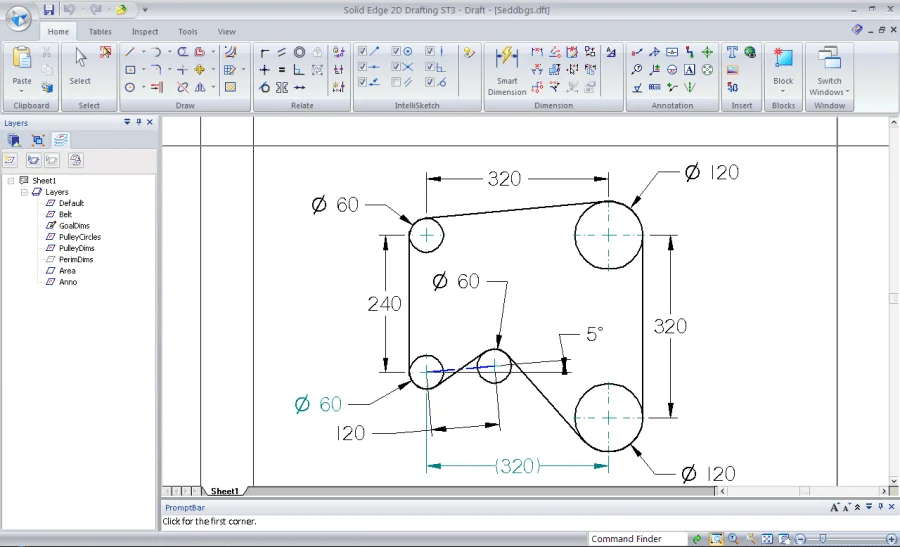Image resolution: width=900 pixels, height=547 pixels.
Task: Click the New Layer icon in Layers panel
Action: (10, 160)
